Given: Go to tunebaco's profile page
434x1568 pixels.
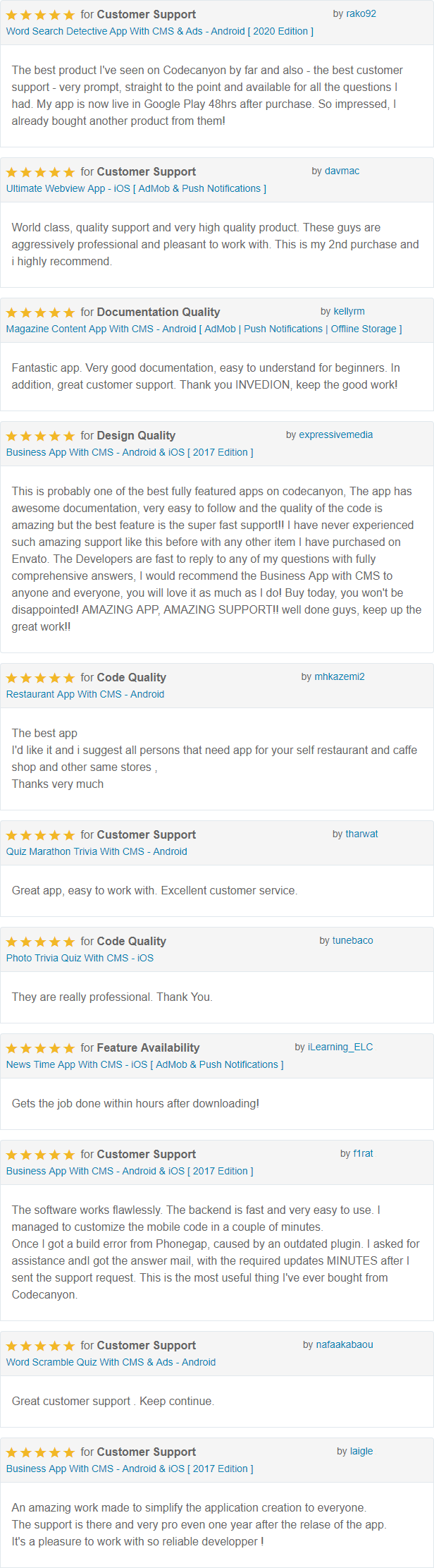Looking at the screenshot, I should (x=353, y=940).
